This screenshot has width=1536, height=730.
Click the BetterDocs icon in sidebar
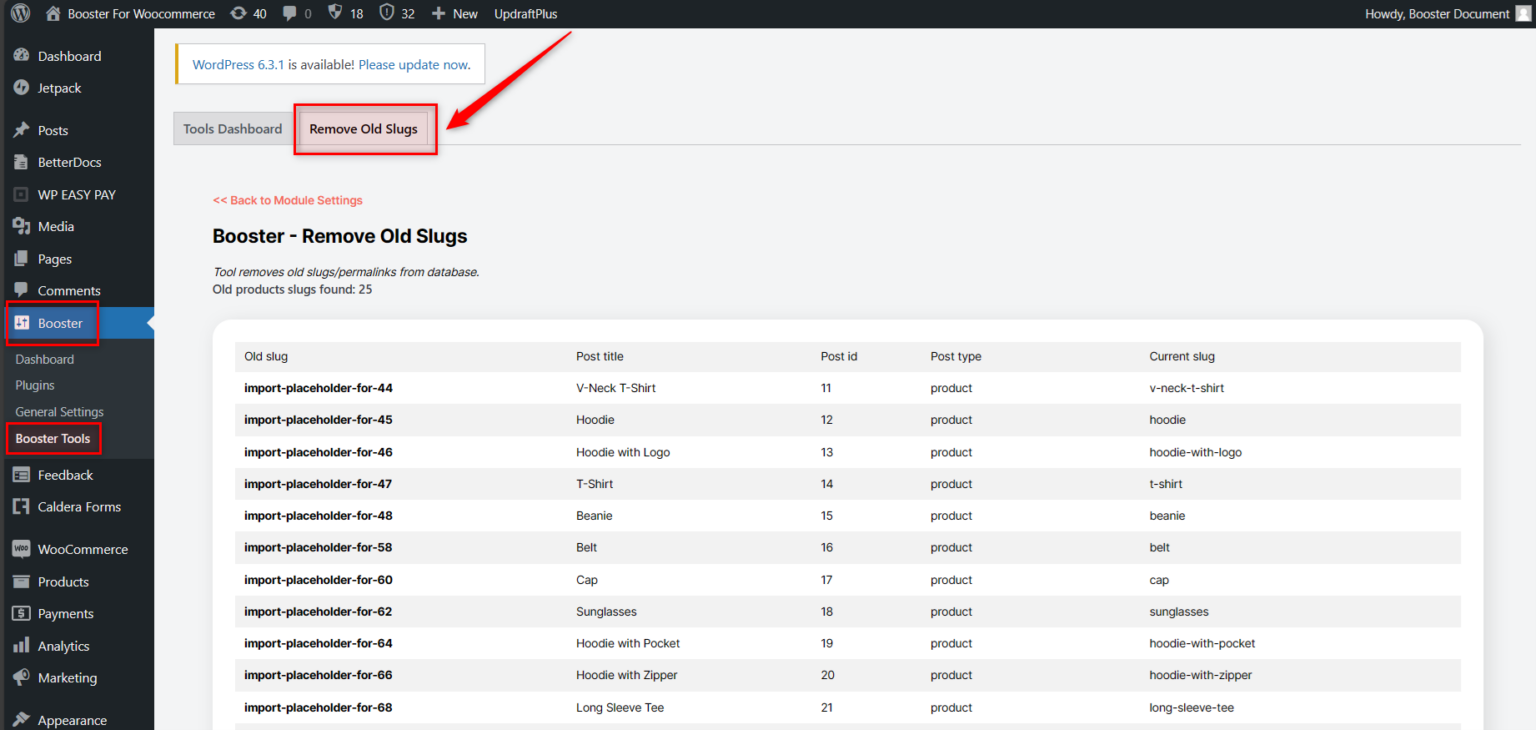[x=21, y=162]
